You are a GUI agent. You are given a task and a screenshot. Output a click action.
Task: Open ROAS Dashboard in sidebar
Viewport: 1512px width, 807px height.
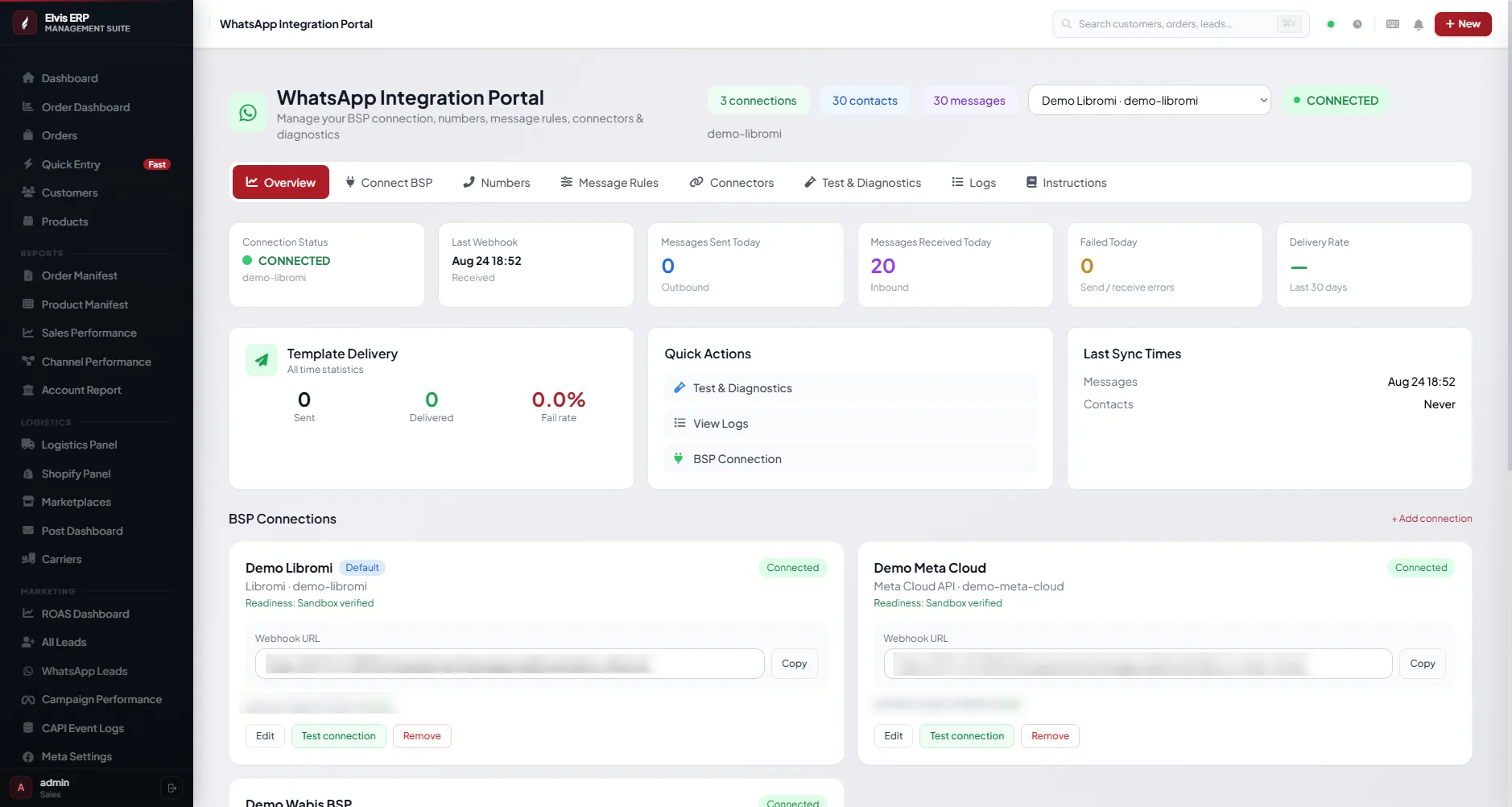97,614
